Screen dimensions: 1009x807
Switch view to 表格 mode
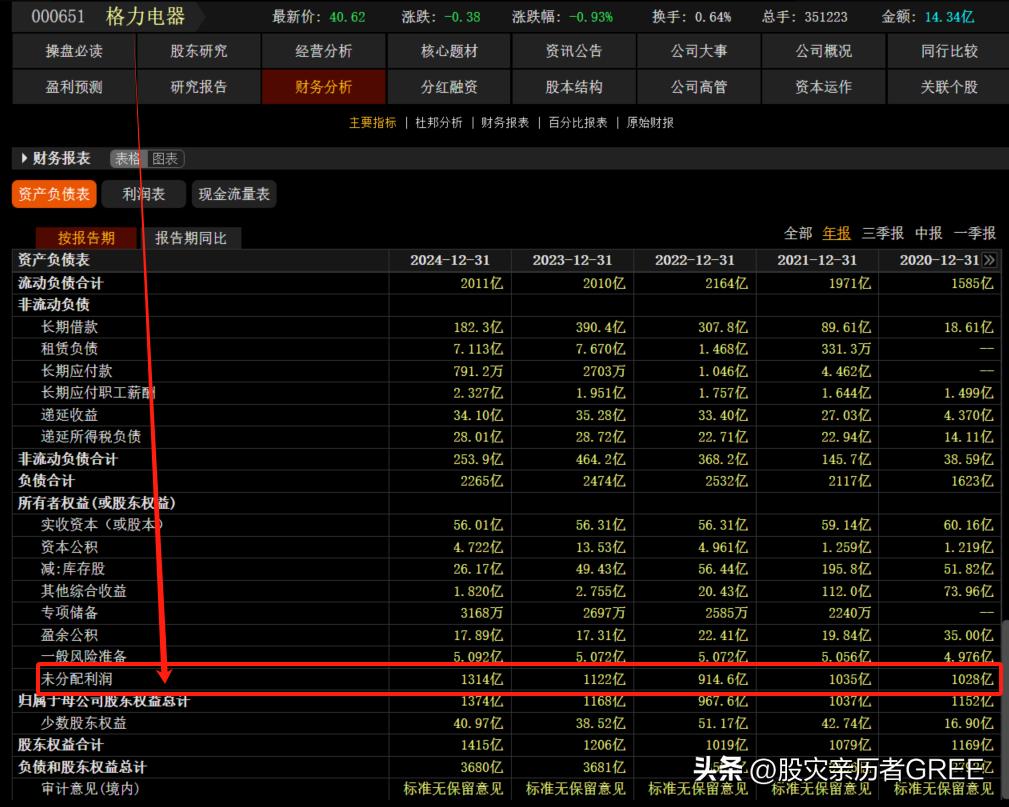(128, 159)
